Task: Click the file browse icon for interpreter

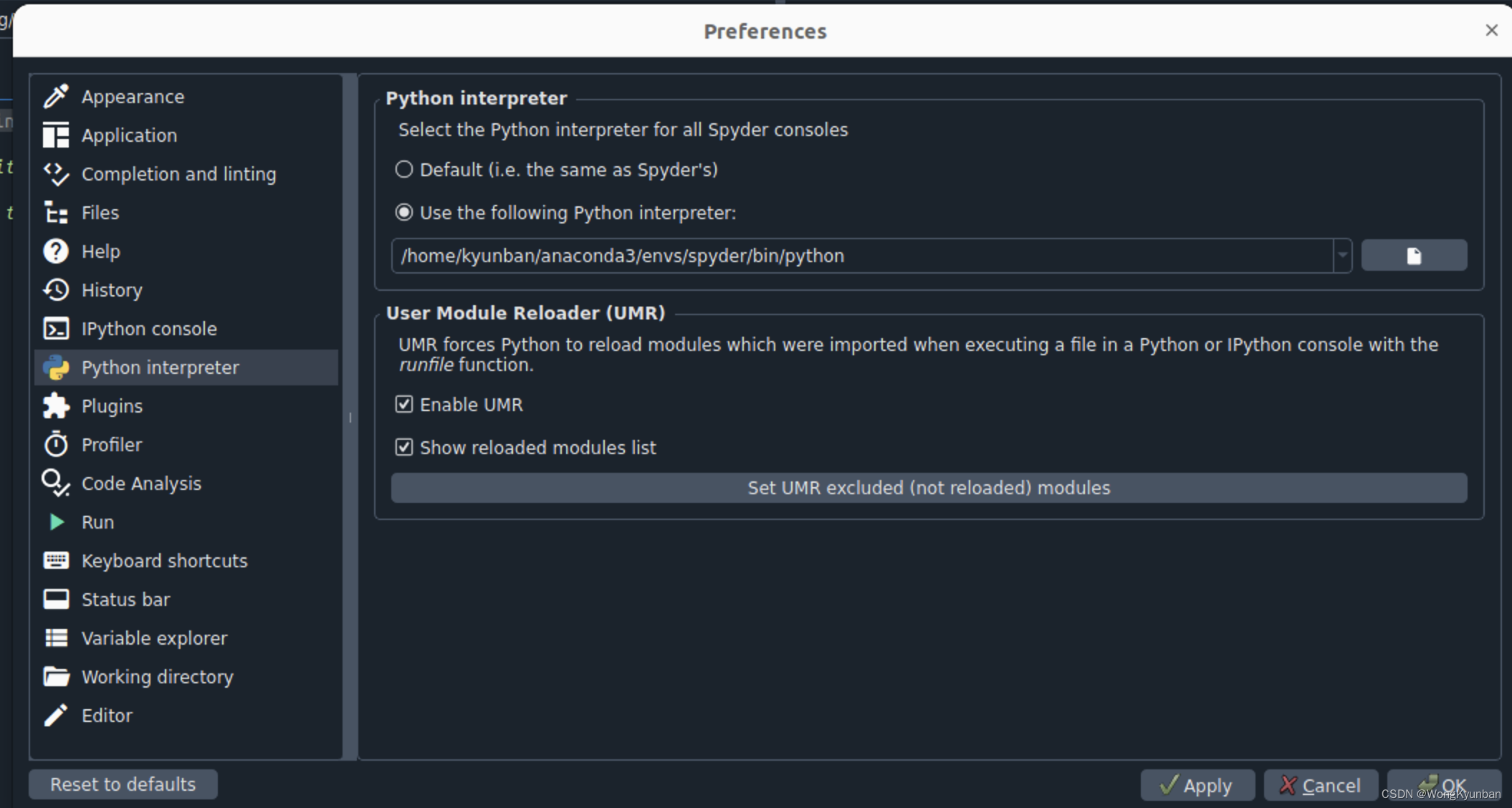Action: coord(1414,254)
